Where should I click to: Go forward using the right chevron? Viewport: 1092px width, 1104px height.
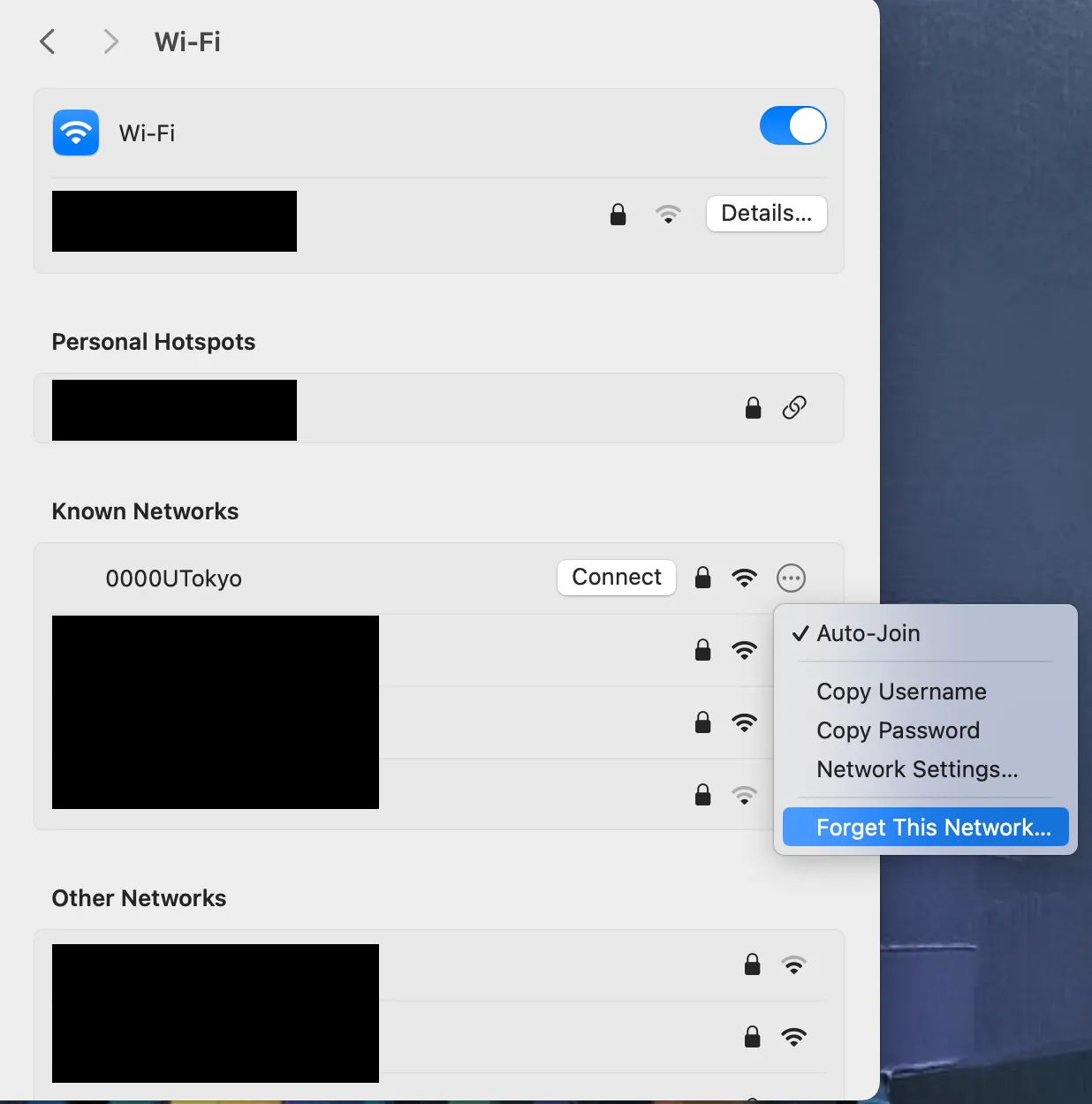pyautogui.click(x=110, y=42)
